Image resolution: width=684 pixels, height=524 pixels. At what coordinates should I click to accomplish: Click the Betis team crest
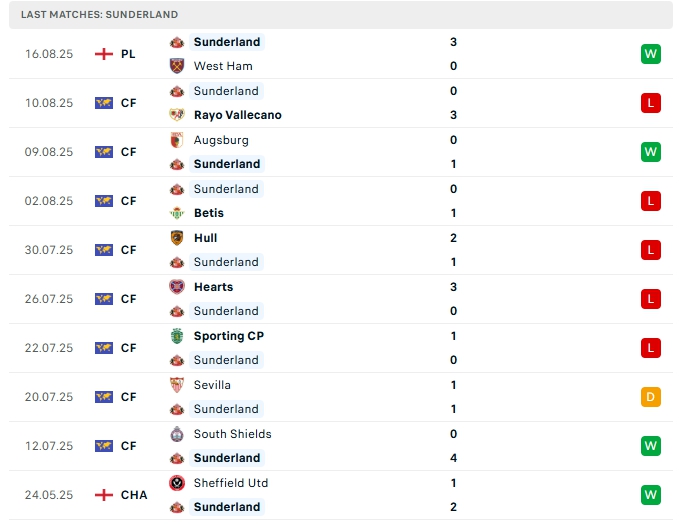point(177,213)
